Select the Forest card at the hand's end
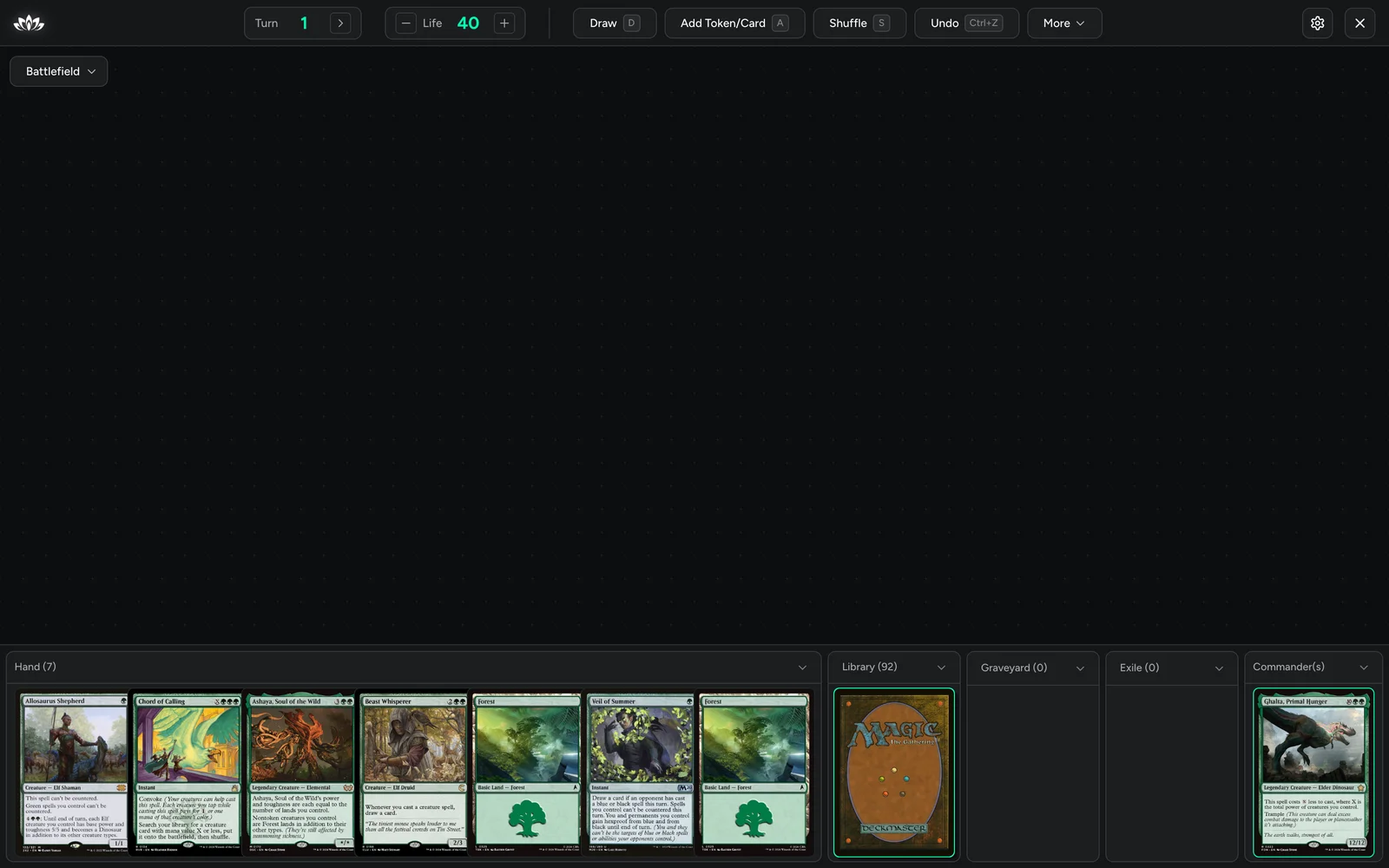 754,773
